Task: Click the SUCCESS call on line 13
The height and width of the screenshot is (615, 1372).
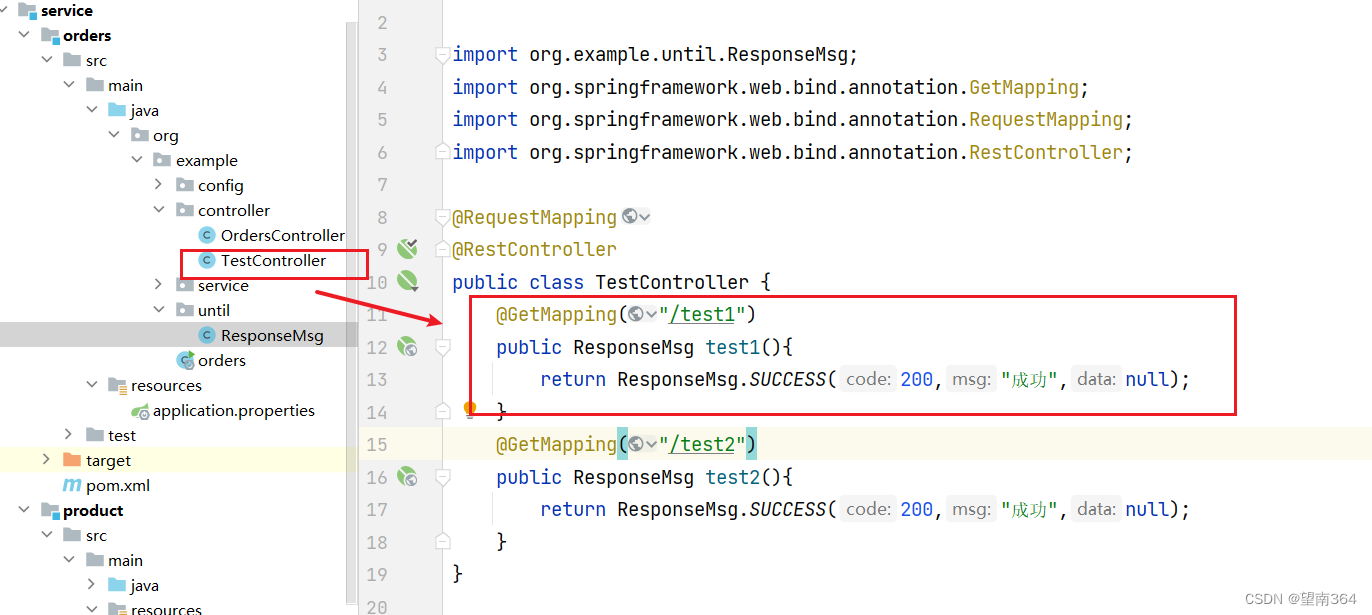Action: click(x=788, y=379)
